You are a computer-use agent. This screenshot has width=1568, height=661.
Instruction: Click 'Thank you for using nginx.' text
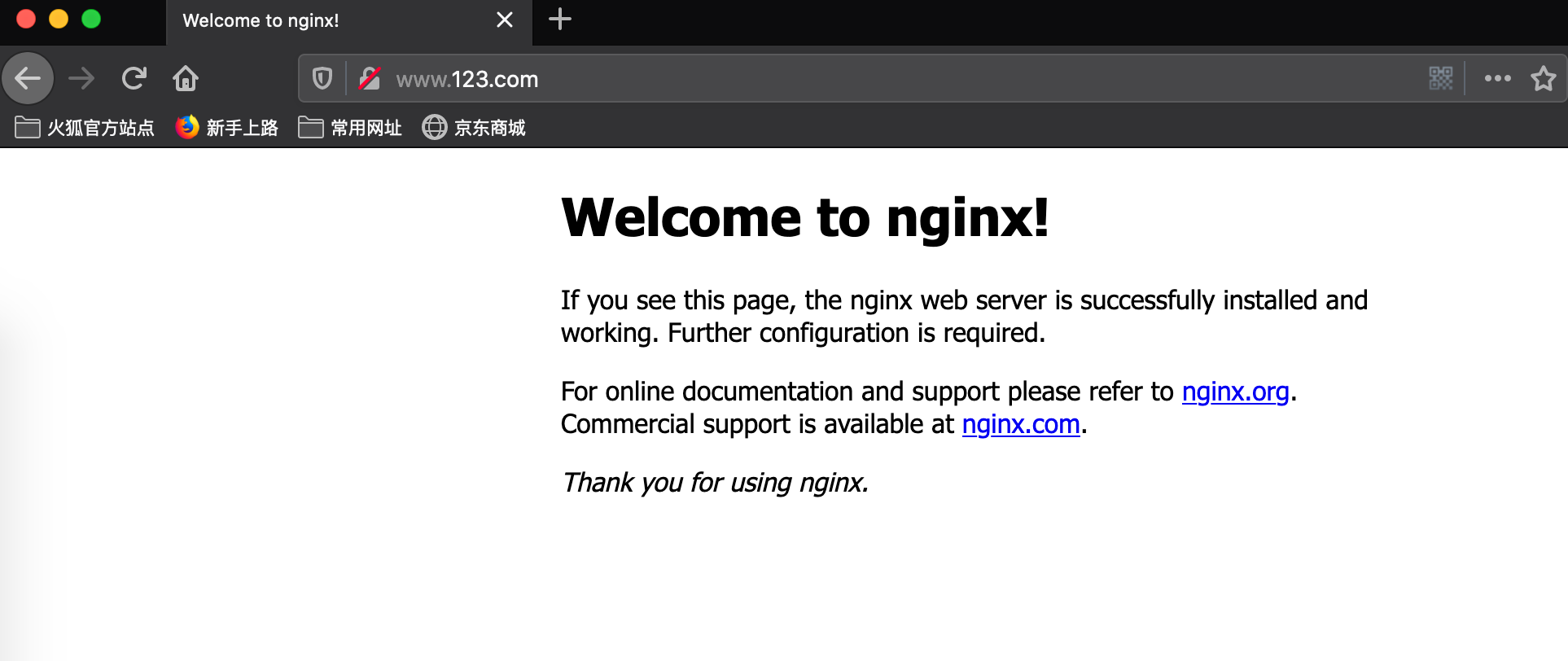[x=715, y=483]
